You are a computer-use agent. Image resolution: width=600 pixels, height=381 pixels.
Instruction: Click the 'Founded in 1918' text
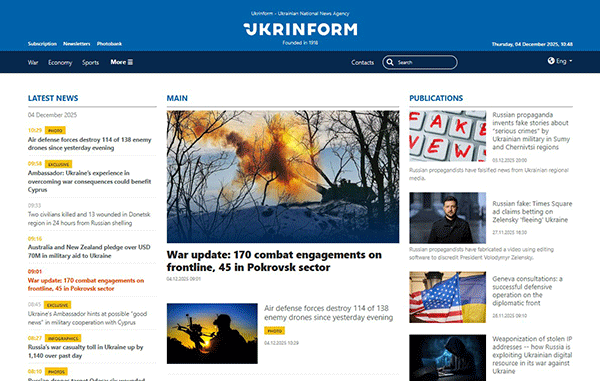point(300,43)
